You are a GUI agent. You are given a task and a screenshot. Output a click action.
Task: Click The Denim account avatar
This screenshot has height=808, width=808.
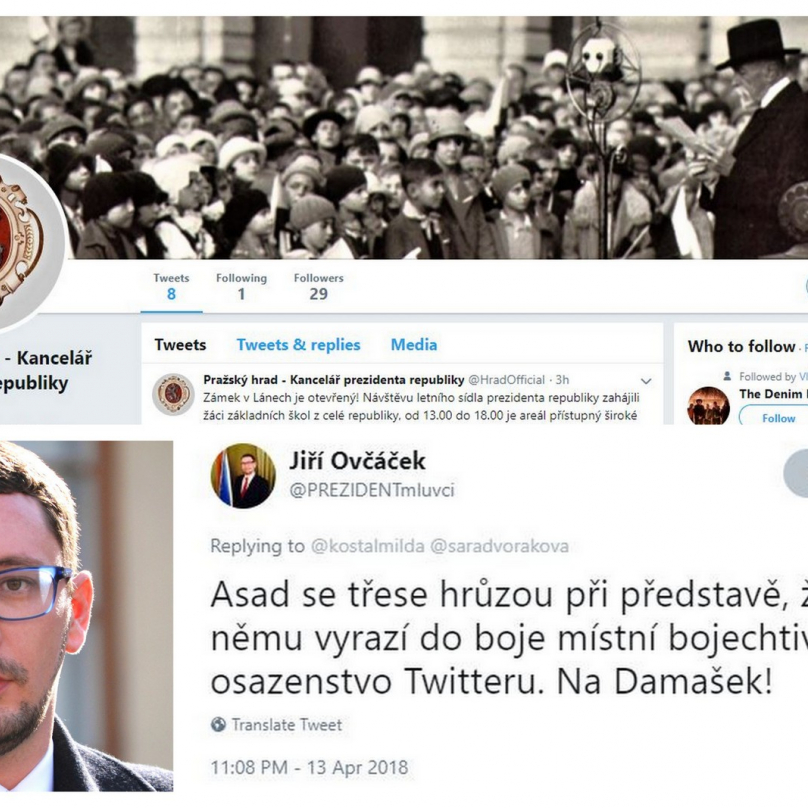point(708,406)
